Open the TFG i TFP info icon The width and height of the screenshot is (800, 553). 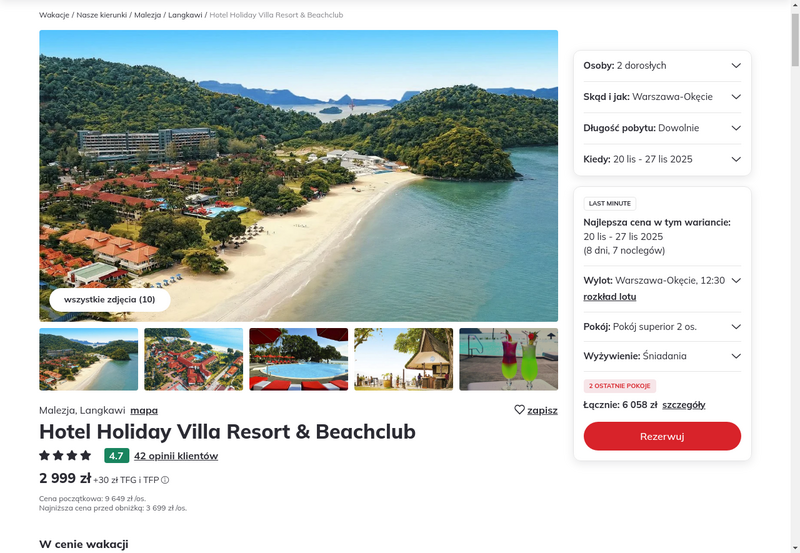(x=165, y=480)
